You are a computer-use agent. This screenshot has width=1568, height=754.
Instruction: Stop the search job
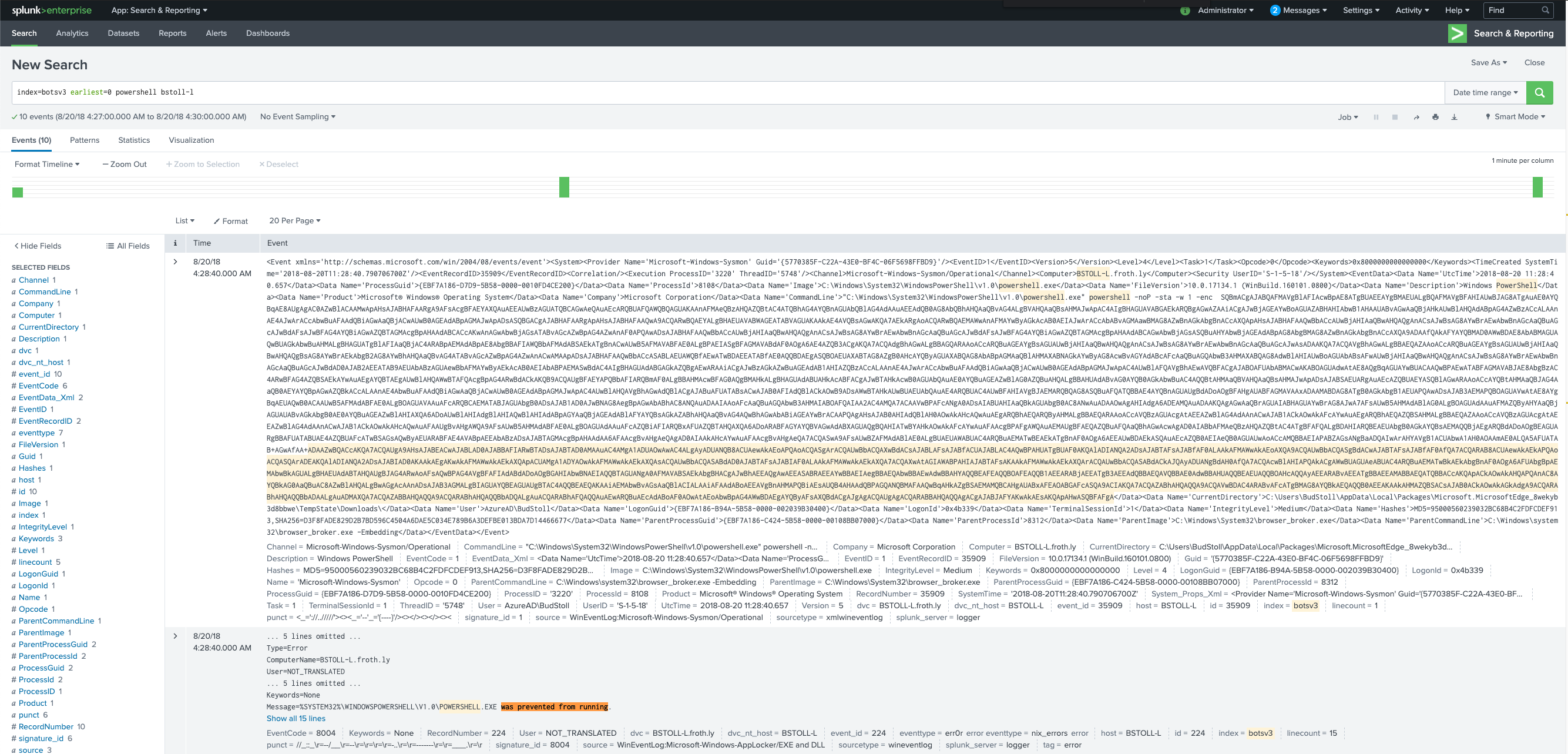[1395, 117]
